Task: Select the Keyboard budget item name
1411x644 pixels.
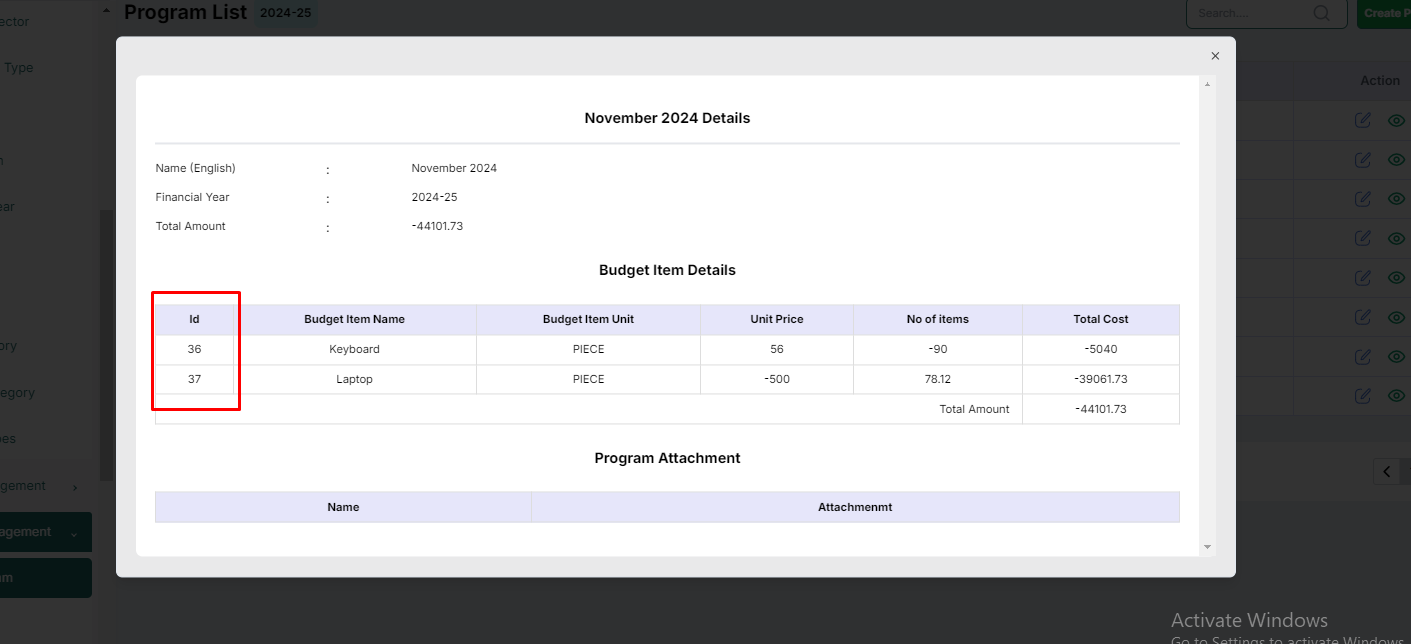Action: click(354, 350)
